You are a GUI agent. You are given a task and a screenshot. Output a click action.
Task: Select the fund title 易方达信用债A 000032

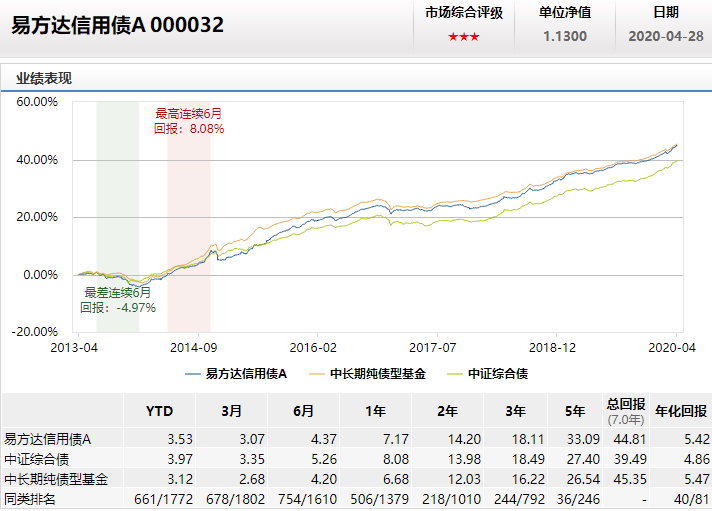[118, 25]
